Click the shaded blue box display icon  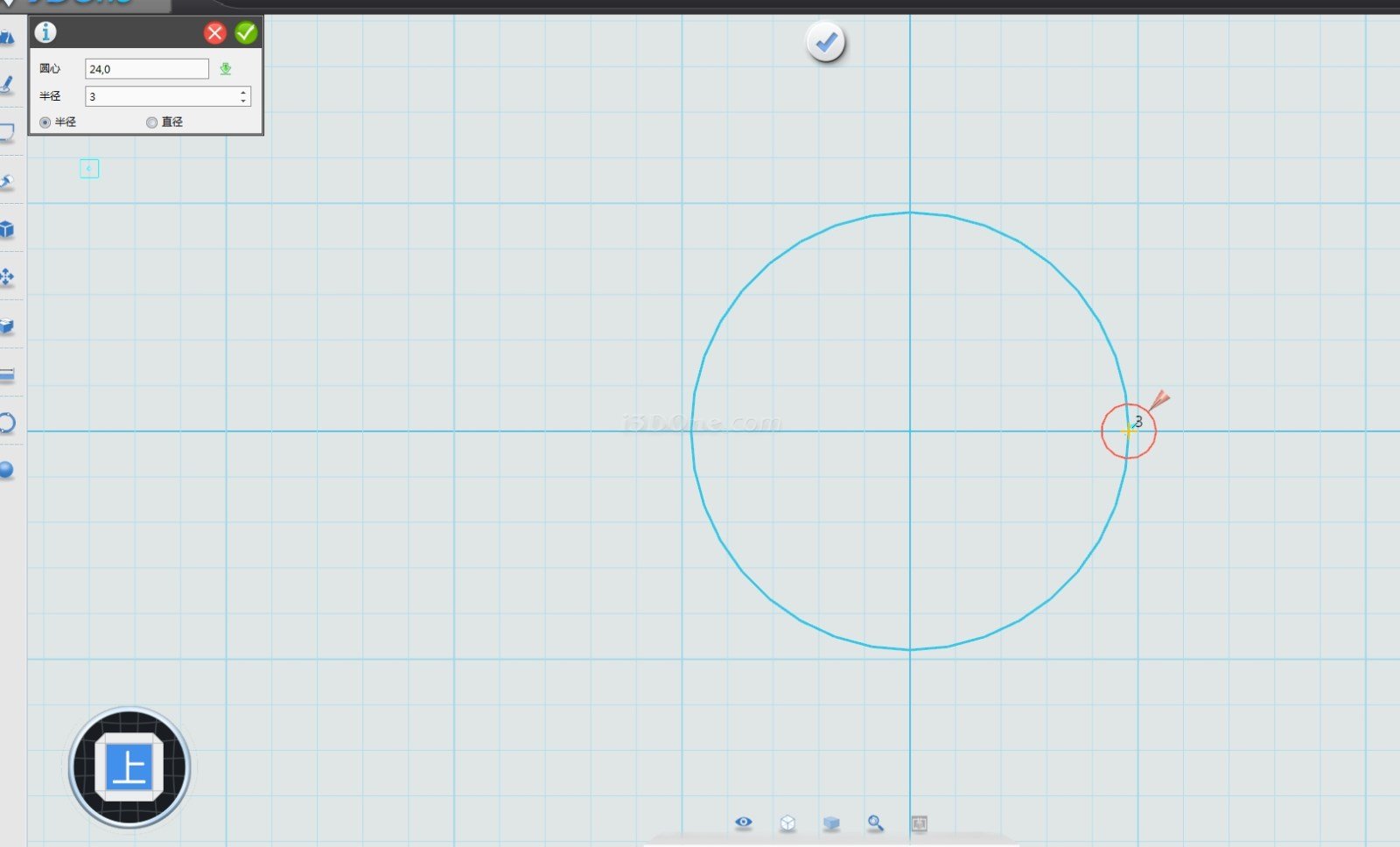pos(831,823)
